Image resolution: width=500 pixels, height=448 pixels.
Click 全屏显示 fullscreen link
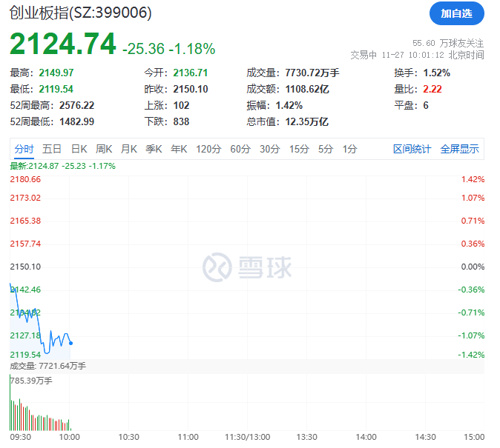point(459,149)
